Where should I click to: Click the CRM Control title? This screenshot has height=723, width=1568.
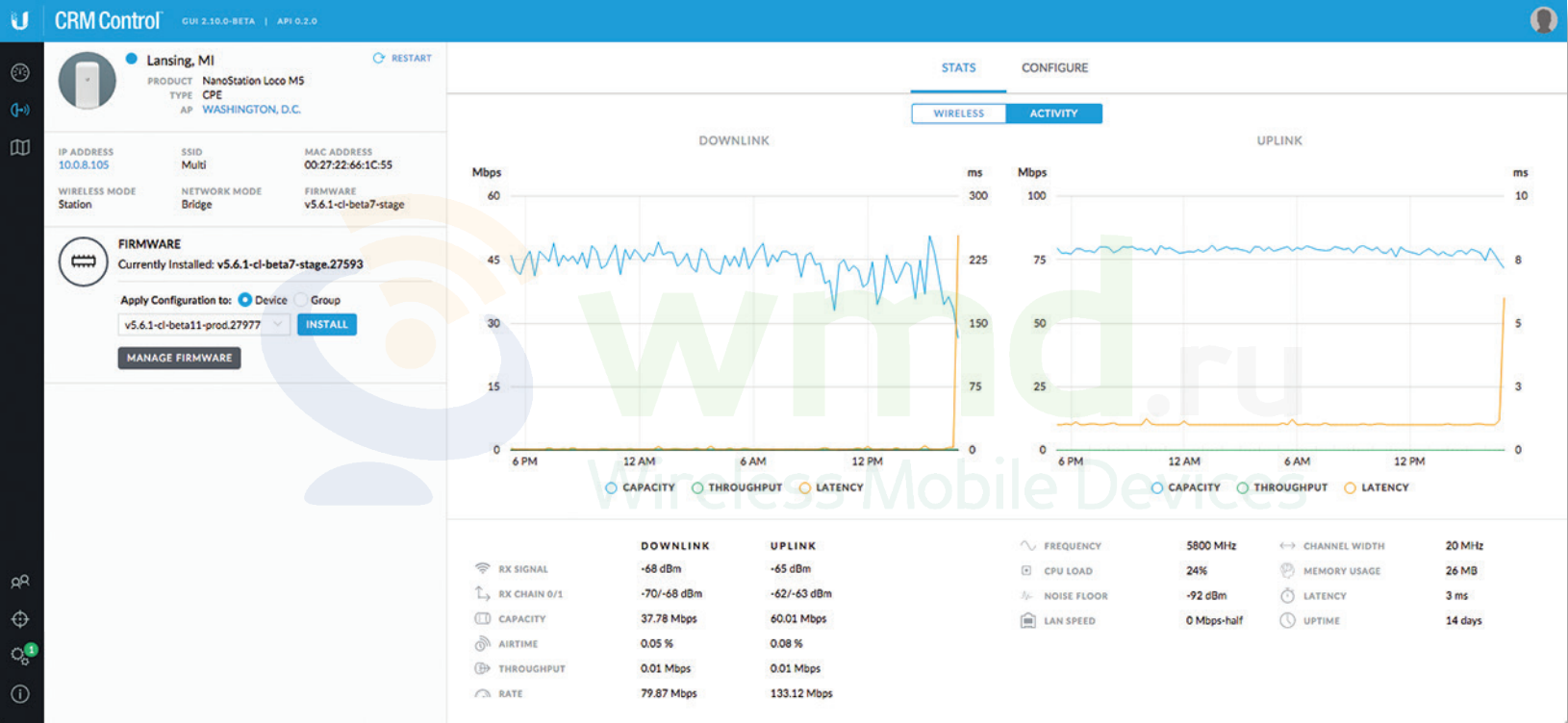point(108,20)
